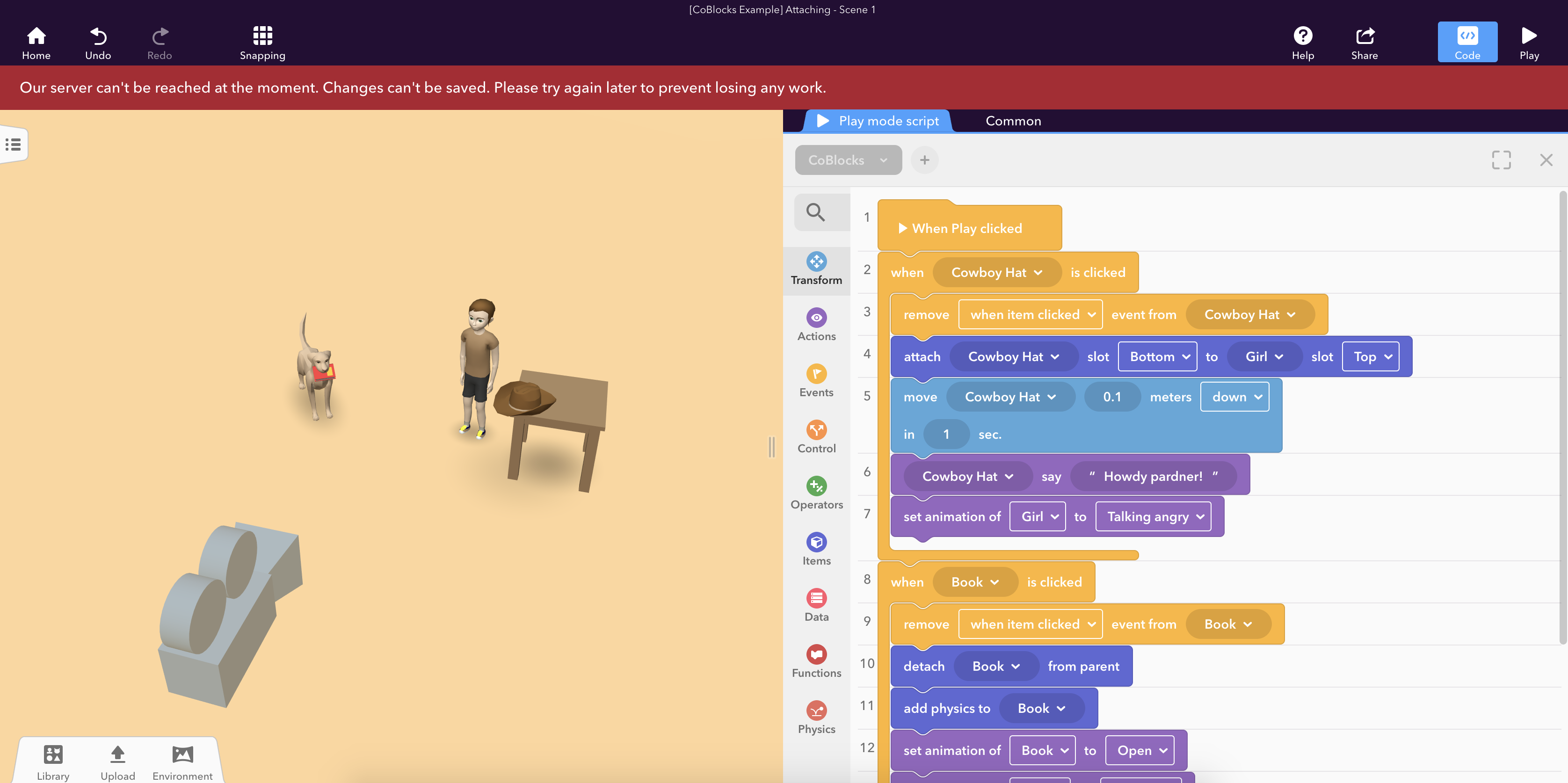Viewport: 1568px width, 783px height.
Task: Open Girl dropdown in set animation block
Action: tap(1037, 516)
